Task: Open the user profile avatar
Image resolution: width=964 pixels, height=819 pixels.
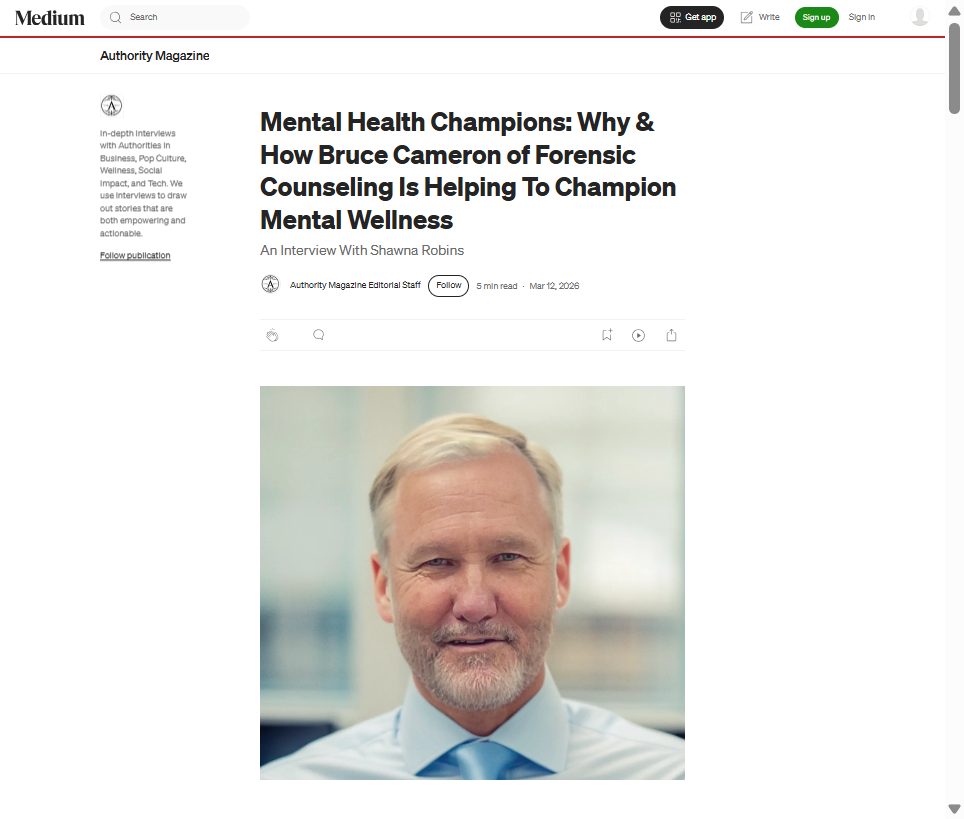Action: coord(920,17)
